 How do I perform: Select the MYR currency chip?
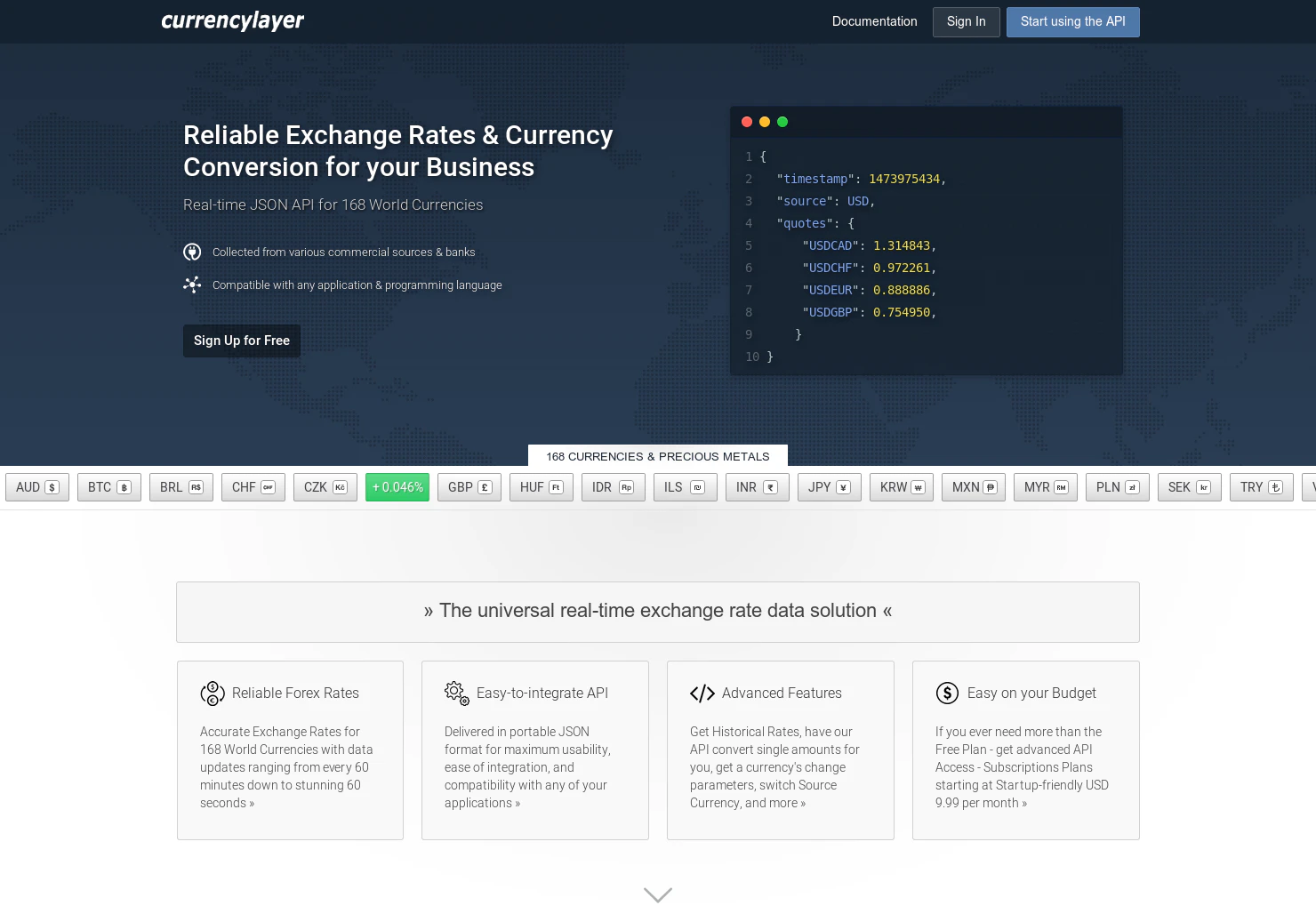point(1046,487)
